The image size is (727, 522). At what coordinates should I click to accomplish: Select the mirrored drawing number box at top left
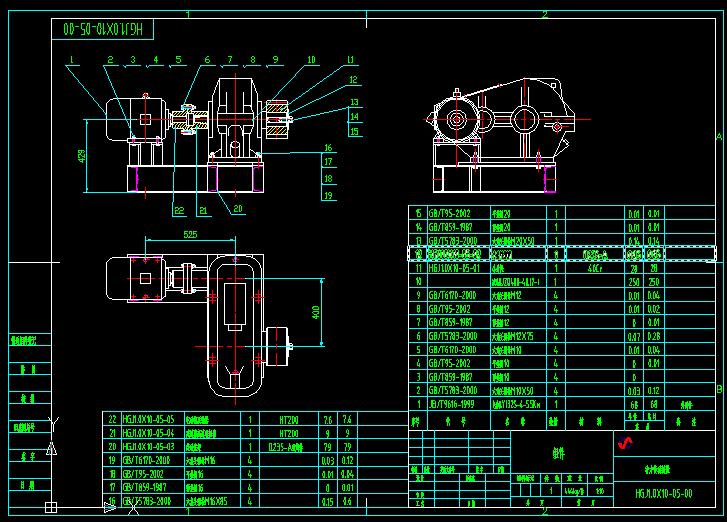pos(102,29)
